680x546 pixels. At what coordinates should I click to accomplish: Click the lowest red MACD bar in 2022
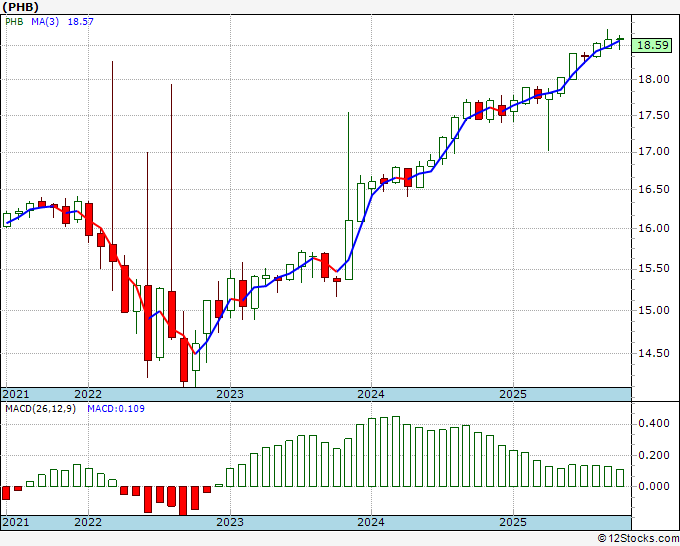click(183, 500)
